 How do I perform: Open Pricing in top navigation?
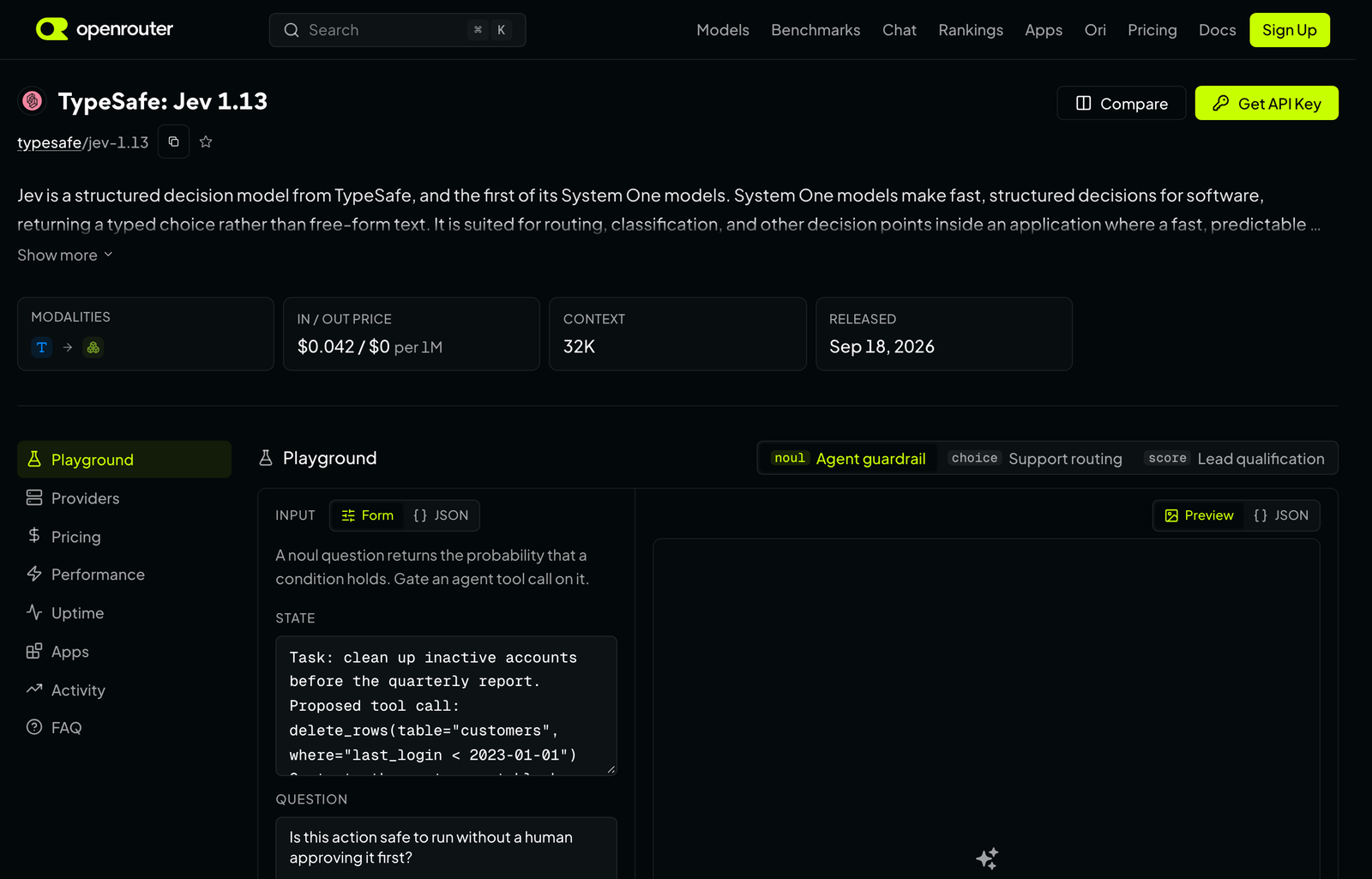(1152, 30)
